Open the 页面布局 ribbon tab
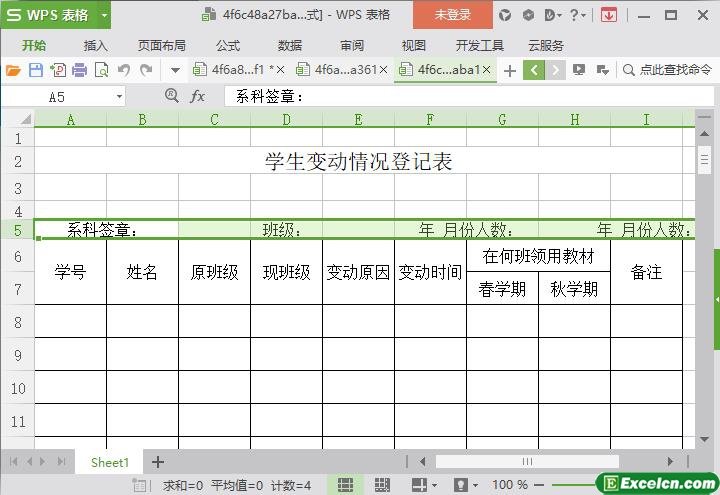This screenshot has height=495, width=720. (162, 45)
